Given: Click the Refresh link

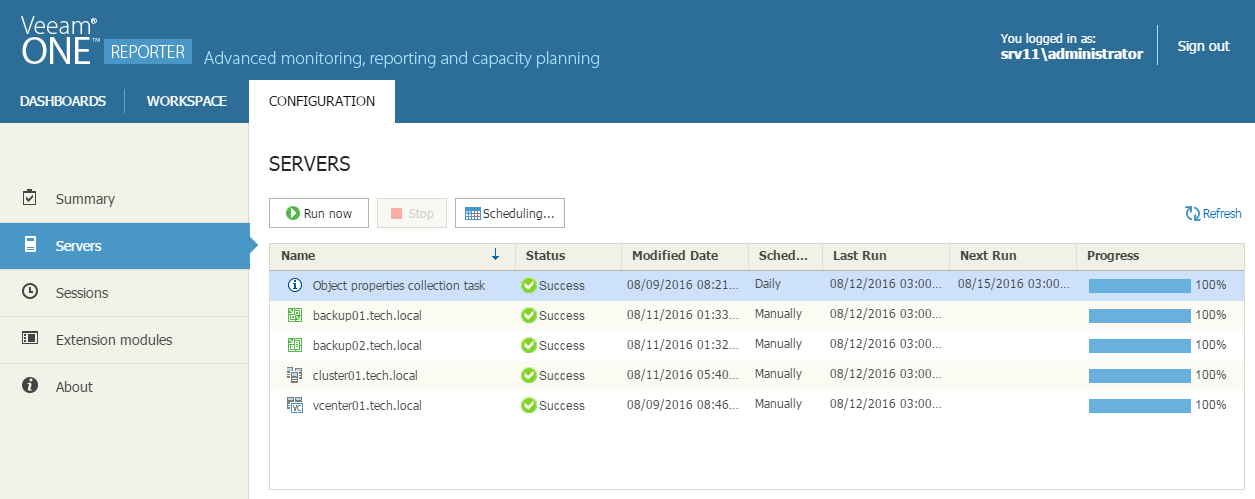Looking at the screenshot, I should pyautogui.click(x=1213, y=213).
